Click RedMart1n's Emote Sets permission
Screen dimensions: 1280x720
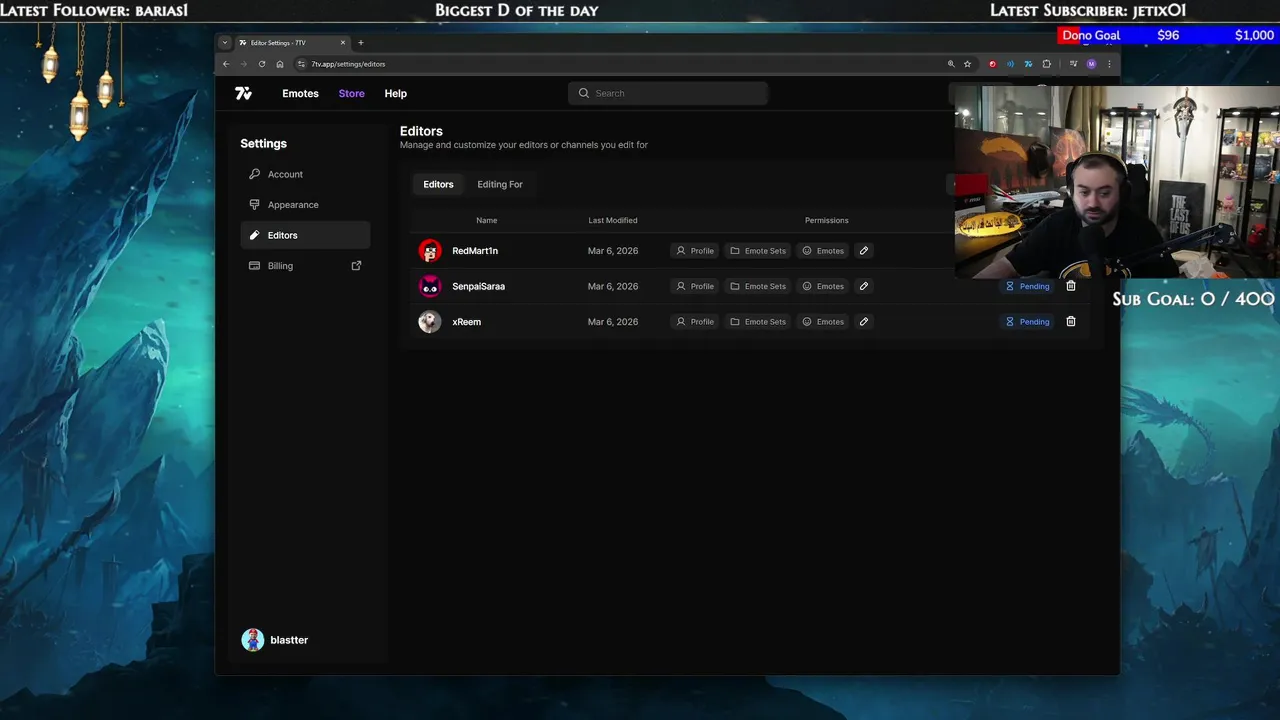click(x=758, y=251)
